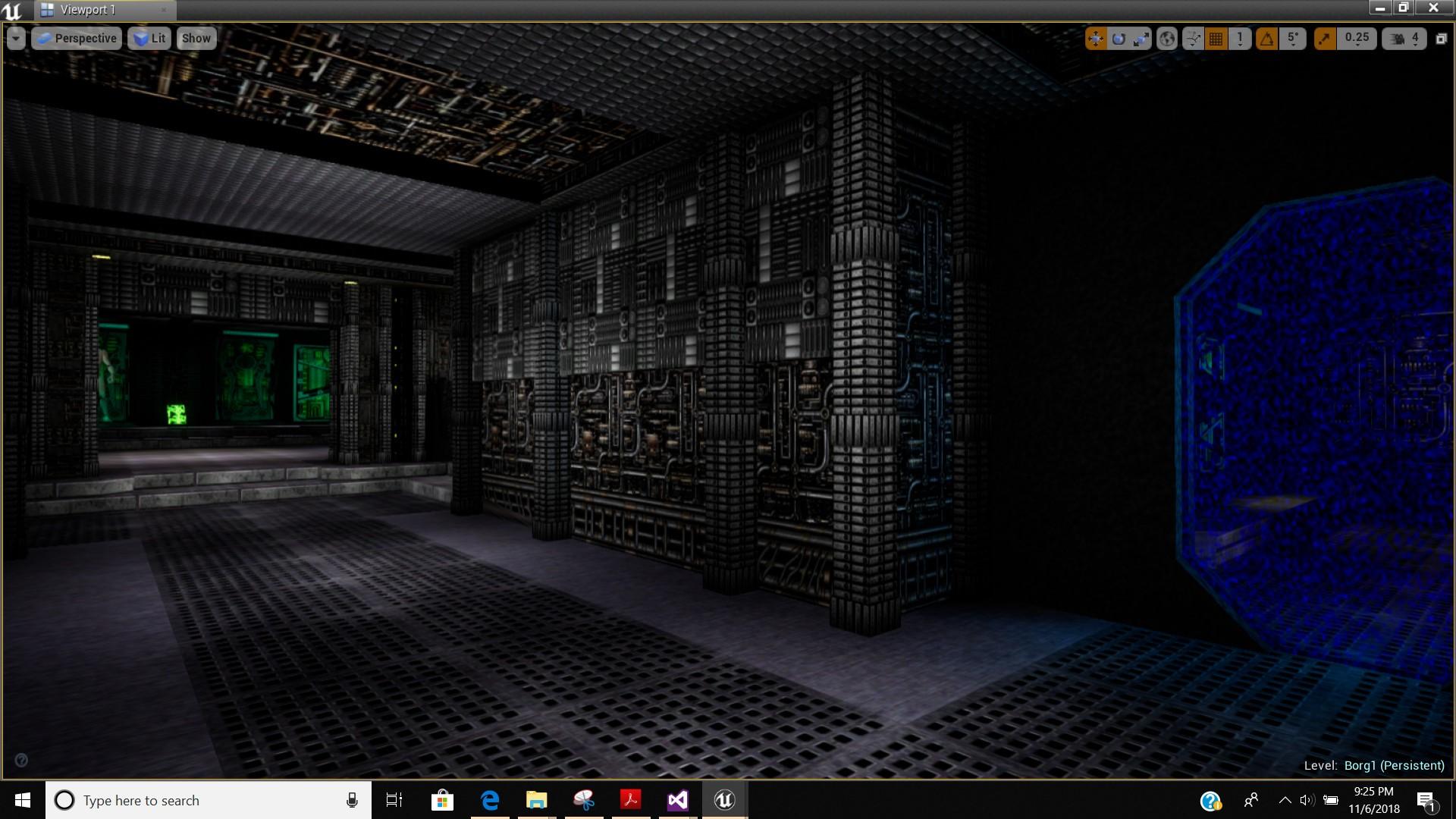Open the surface snapping options
1456x819 pixels.
click(1193, 39)
